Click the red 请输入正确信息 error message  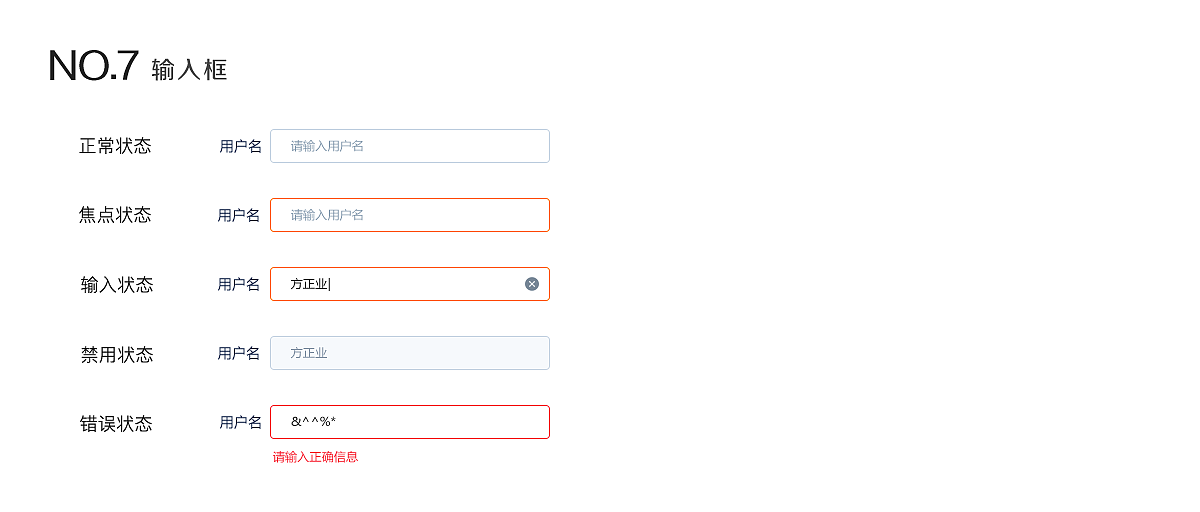click(x=315, y=457)
